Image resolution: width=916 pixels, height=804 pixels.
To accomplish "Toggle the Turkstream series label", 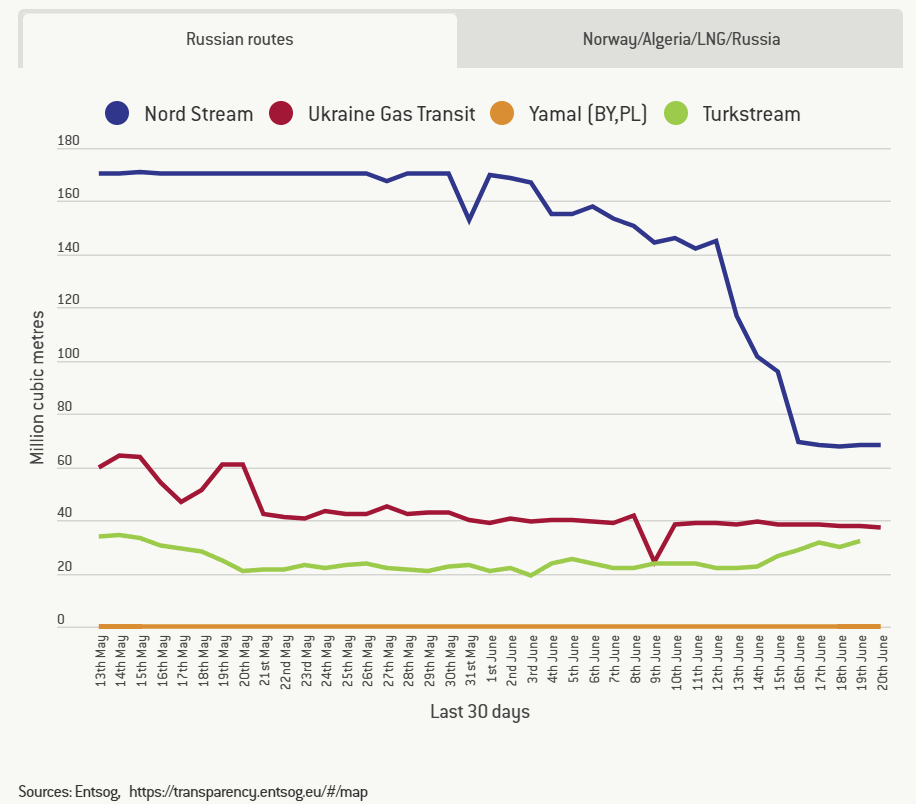I will [x=751, y=114].
